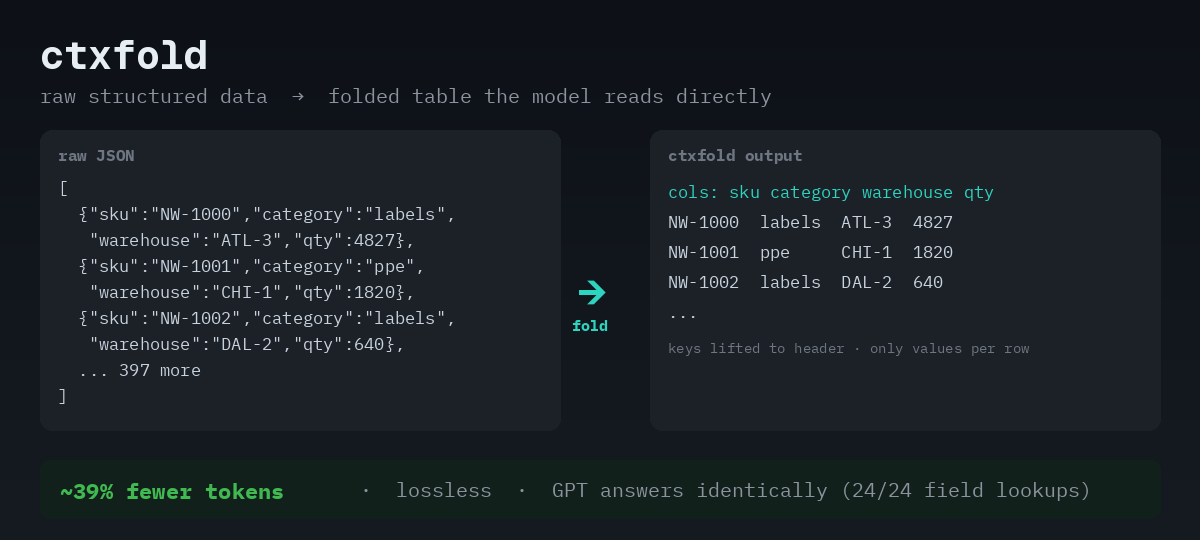Click the JSON line with "sku":"NW-1000"
This screenshot has width=1200, height=540.
point(267,214)
